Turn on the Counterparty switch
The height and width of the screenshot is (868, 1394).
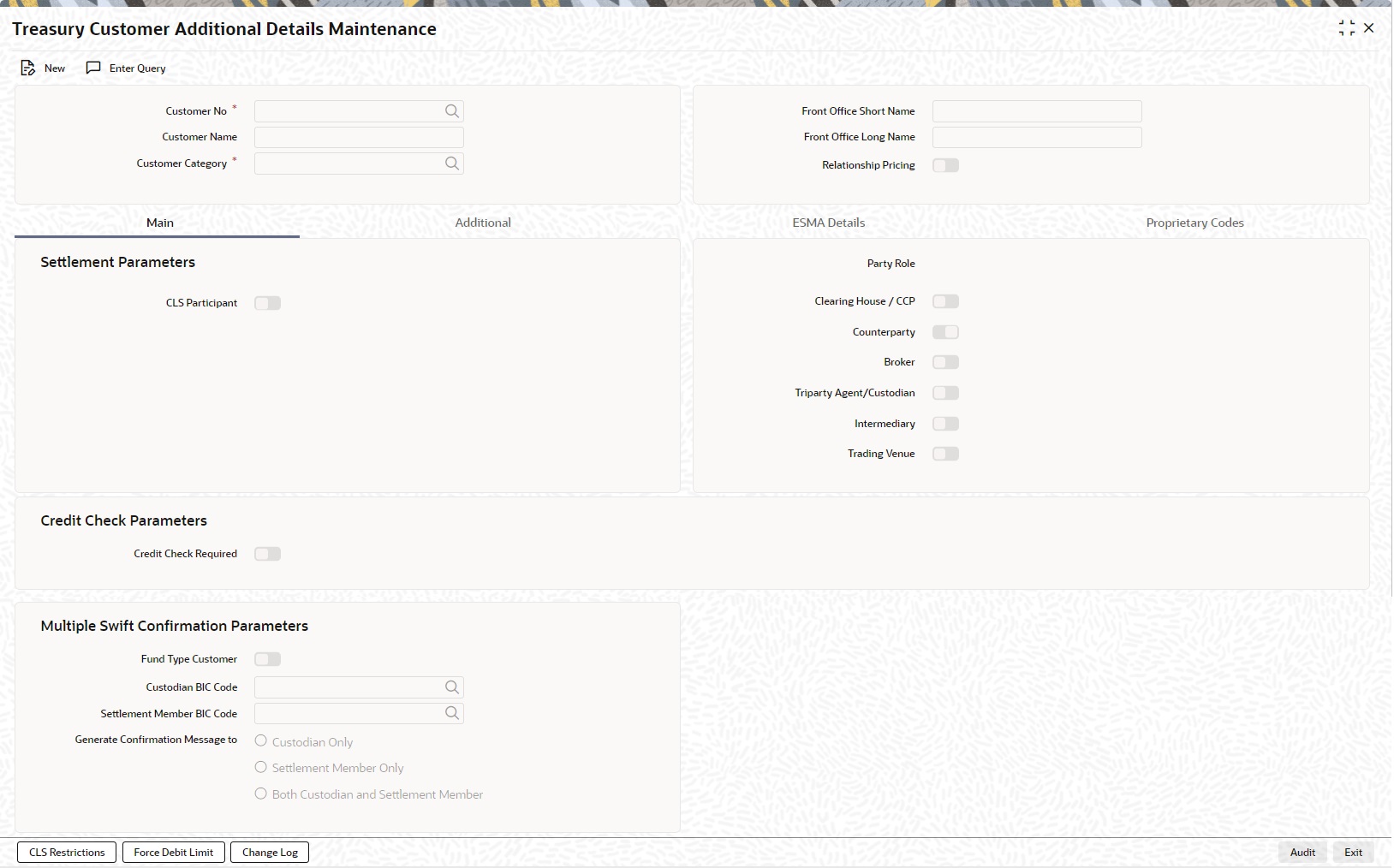click(x=945, y=332)
